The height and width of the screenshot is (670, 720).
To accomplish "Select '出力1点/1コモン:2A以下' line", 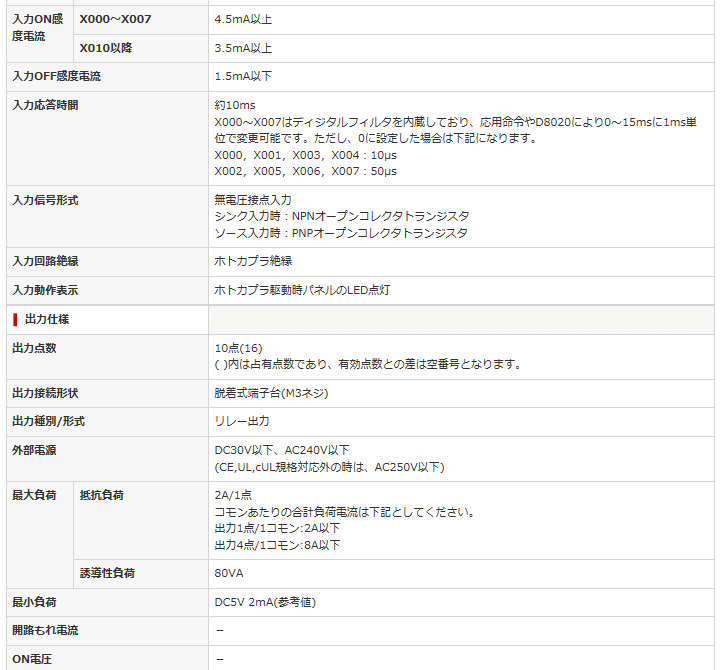I will coord(277,529).
